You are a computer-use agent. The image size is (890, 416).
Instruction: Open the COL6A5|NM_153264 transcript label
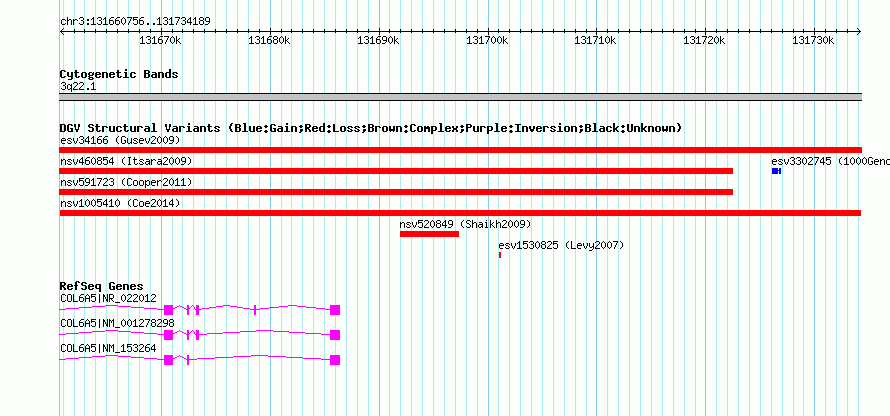point(108,348)
